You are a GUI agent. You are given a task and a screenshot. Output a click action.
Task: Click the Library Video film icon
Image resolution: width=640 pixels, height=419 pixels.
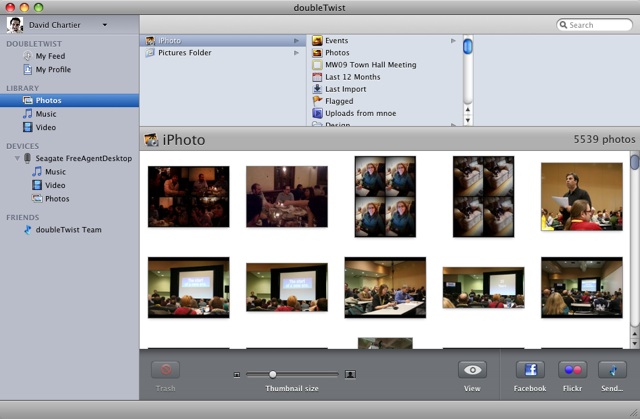pyautogui.click(x=27, y=127)
